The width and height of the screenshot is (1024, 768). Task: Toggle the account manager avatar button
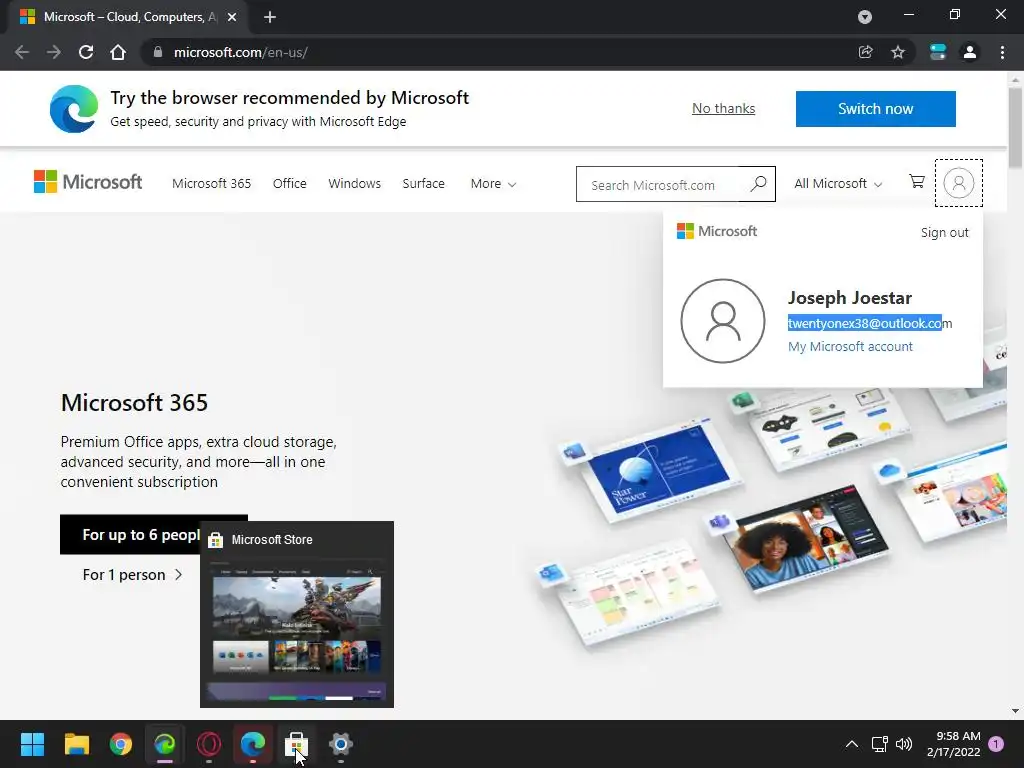click(x=958, y=183)
